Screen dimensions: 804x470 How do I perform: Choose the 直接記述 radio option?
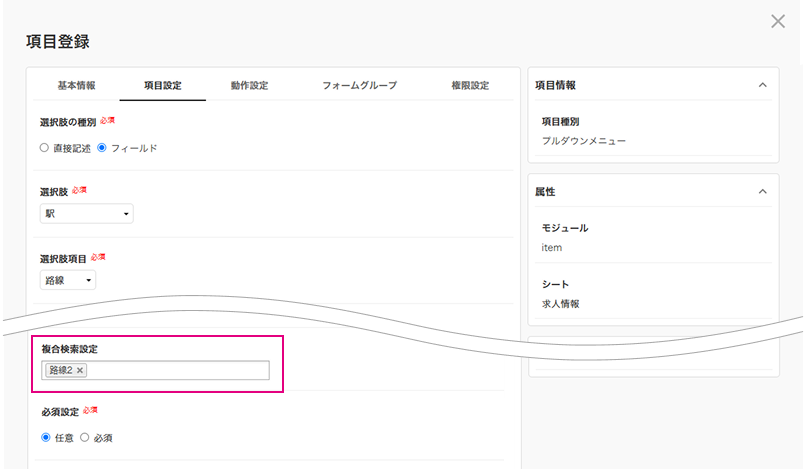pos(44,148)
